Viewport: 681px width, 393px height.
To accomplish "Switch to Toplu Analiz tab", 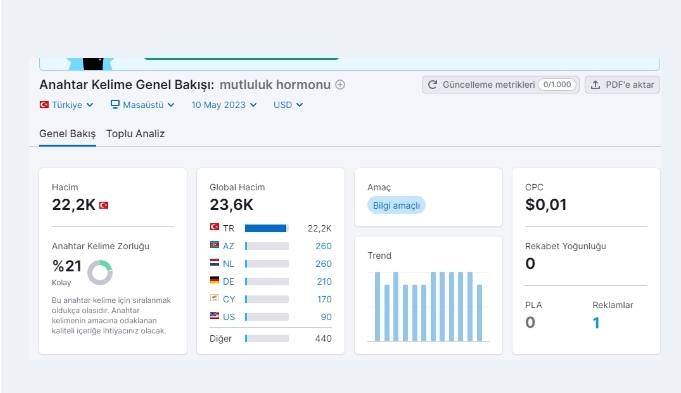I will click(136, 134).
